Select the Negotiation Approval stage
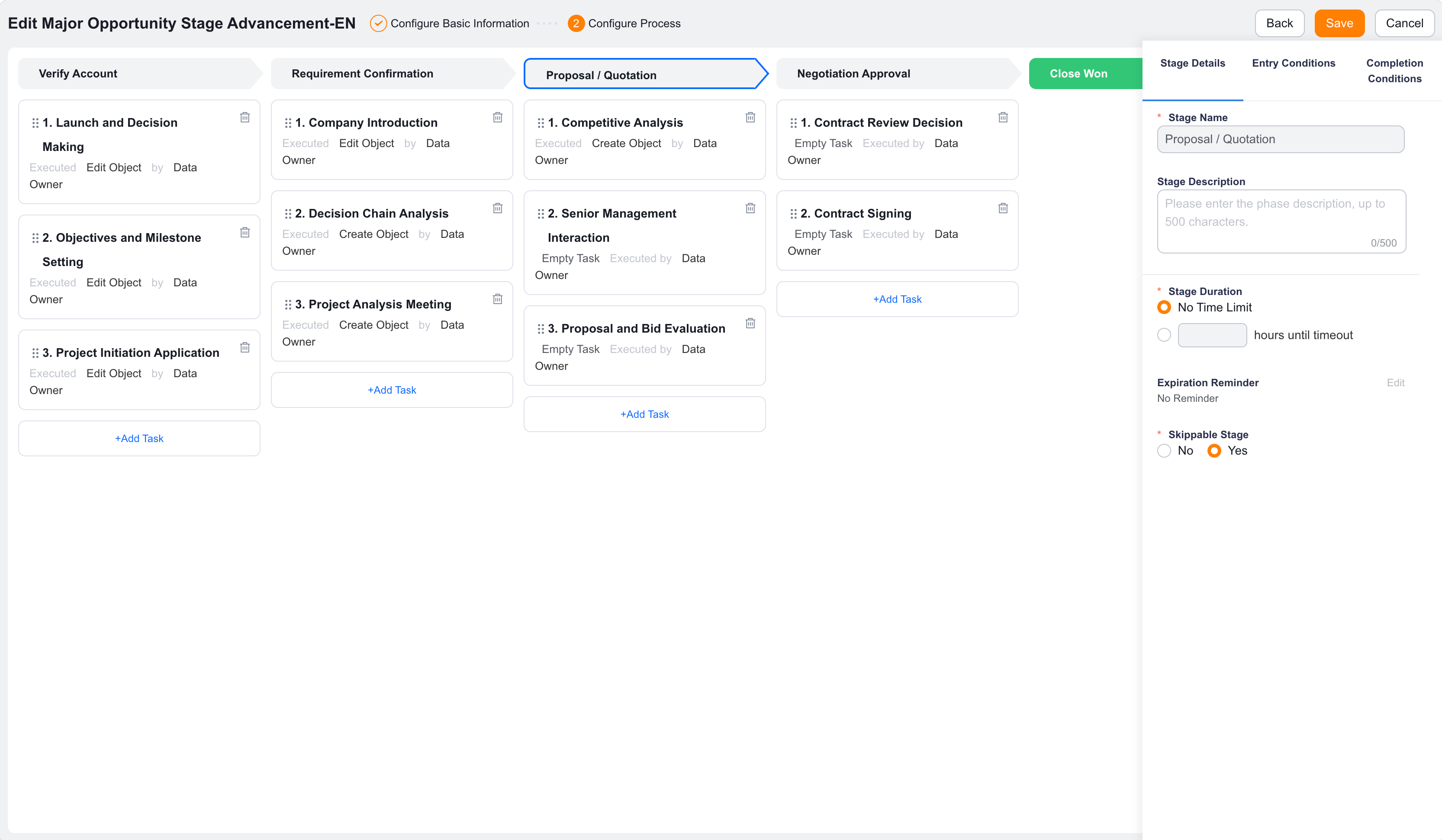1442x840 pixels. click(898, 74)
